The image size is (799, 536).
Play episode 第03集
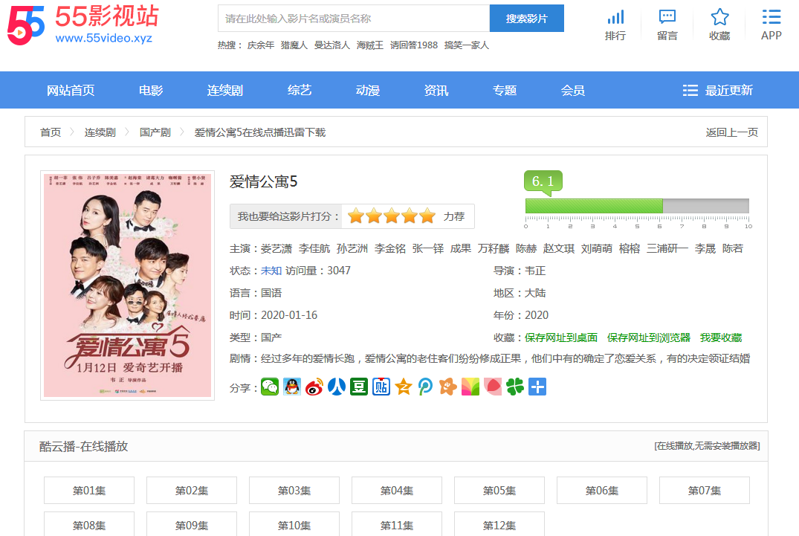[294, 490]
